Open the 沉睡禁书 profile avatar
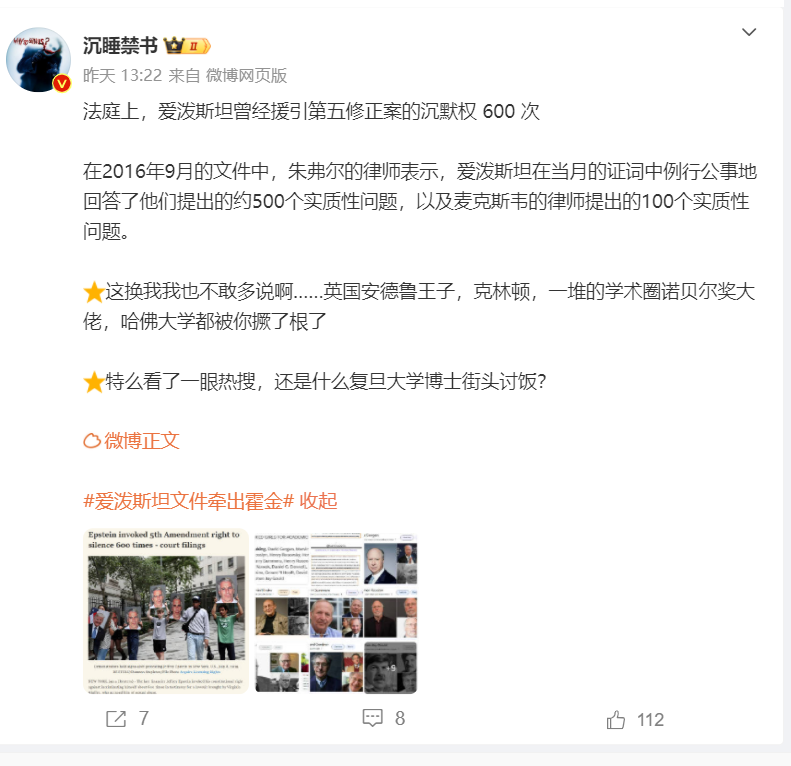The image size is (791, 766). click(x=38, y=60)
